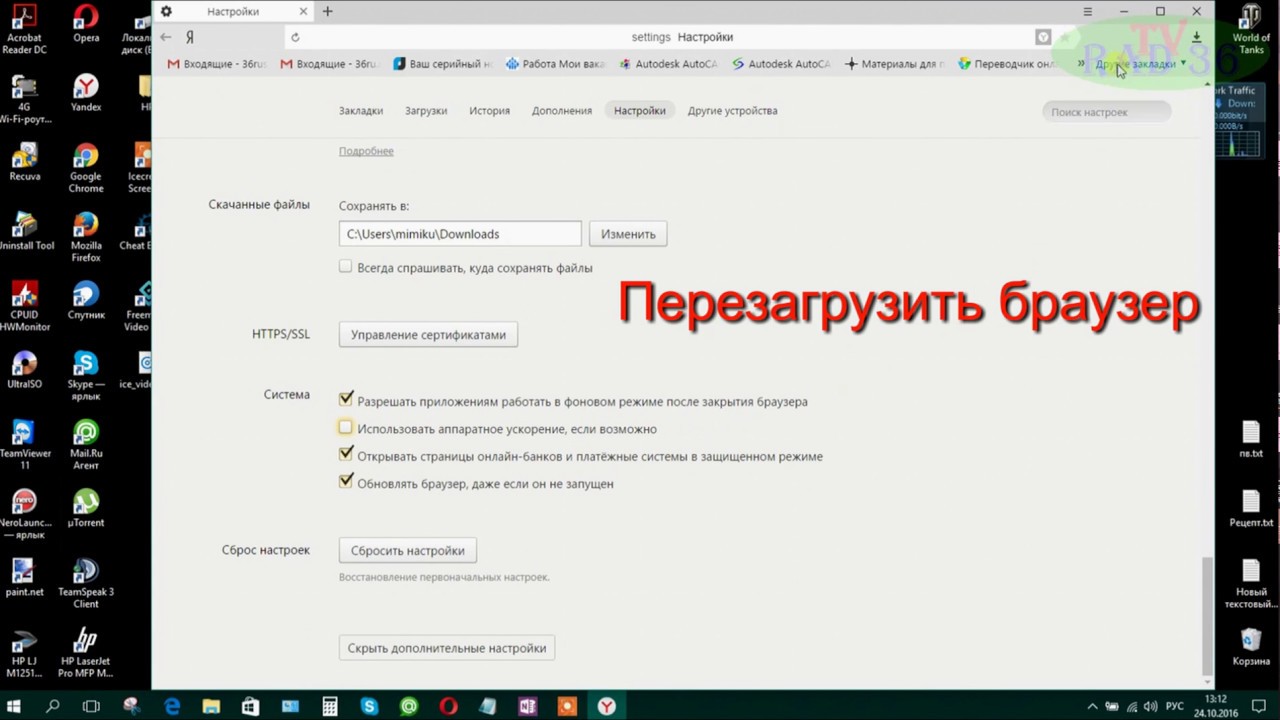Open the Yandex desktop shortcut
The height and width of the screenshot is (720, 1280).
point(86,93)
